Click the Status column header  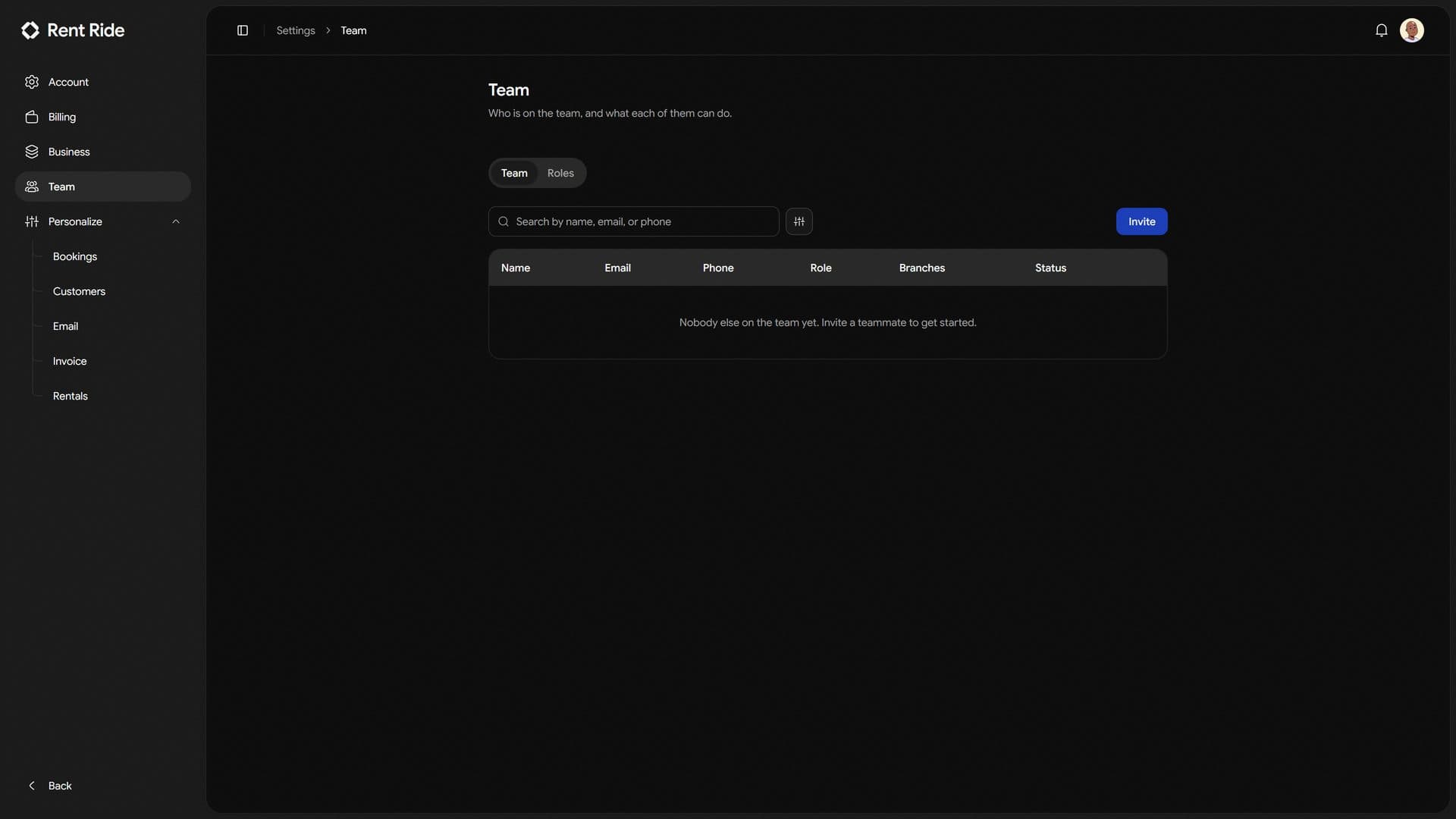pos(1050,268)
